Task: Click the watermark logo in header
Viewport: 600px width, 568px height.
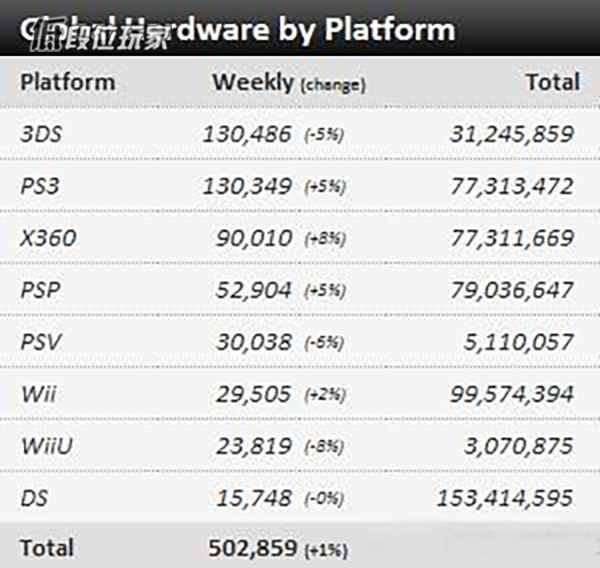Action: coord(97,30)
